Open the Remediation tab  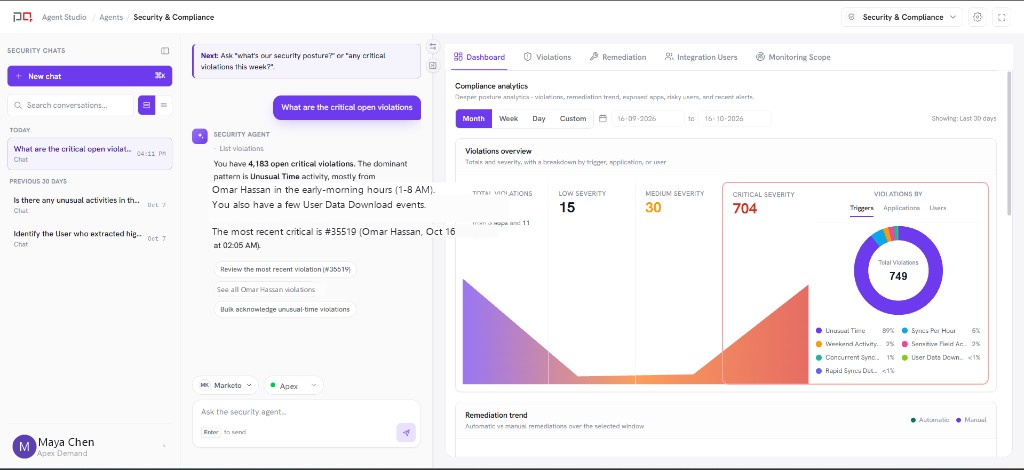[618, 57]
